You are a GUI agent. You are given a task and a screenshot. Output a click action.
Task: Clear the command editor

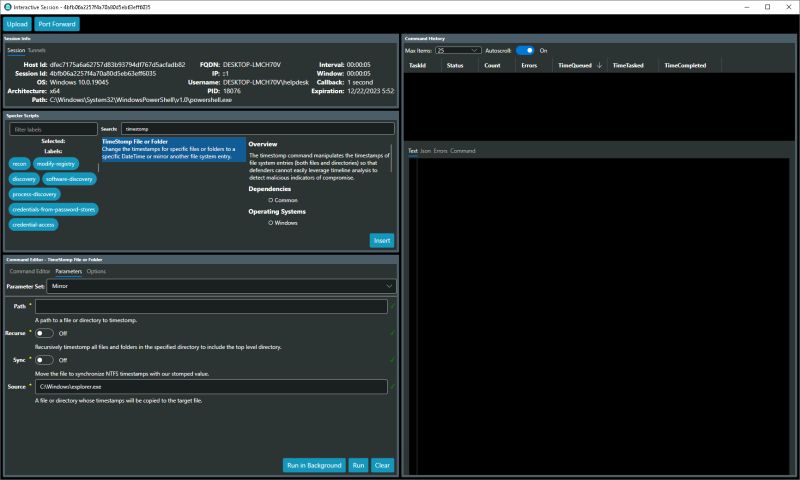tap(382, 465)
